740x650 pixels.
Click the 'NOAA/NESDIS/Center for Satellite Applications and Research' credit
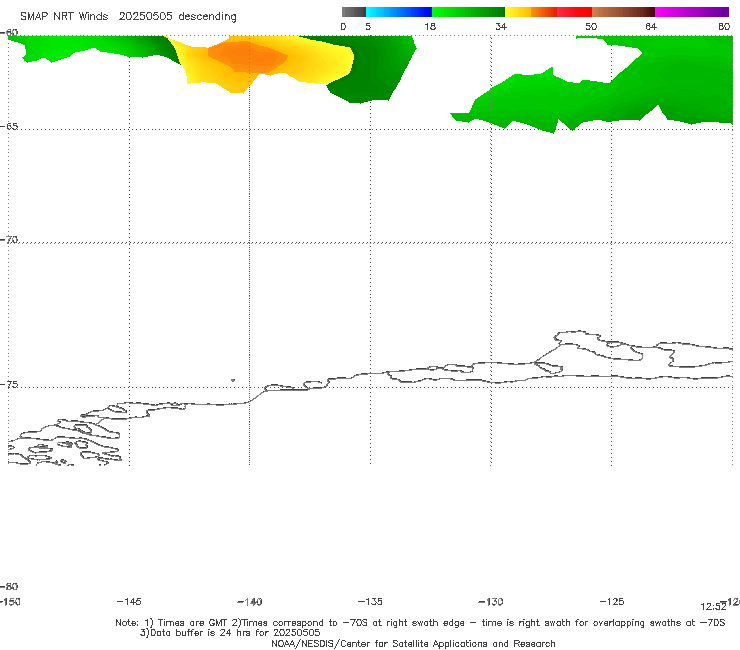pos(413,644)
